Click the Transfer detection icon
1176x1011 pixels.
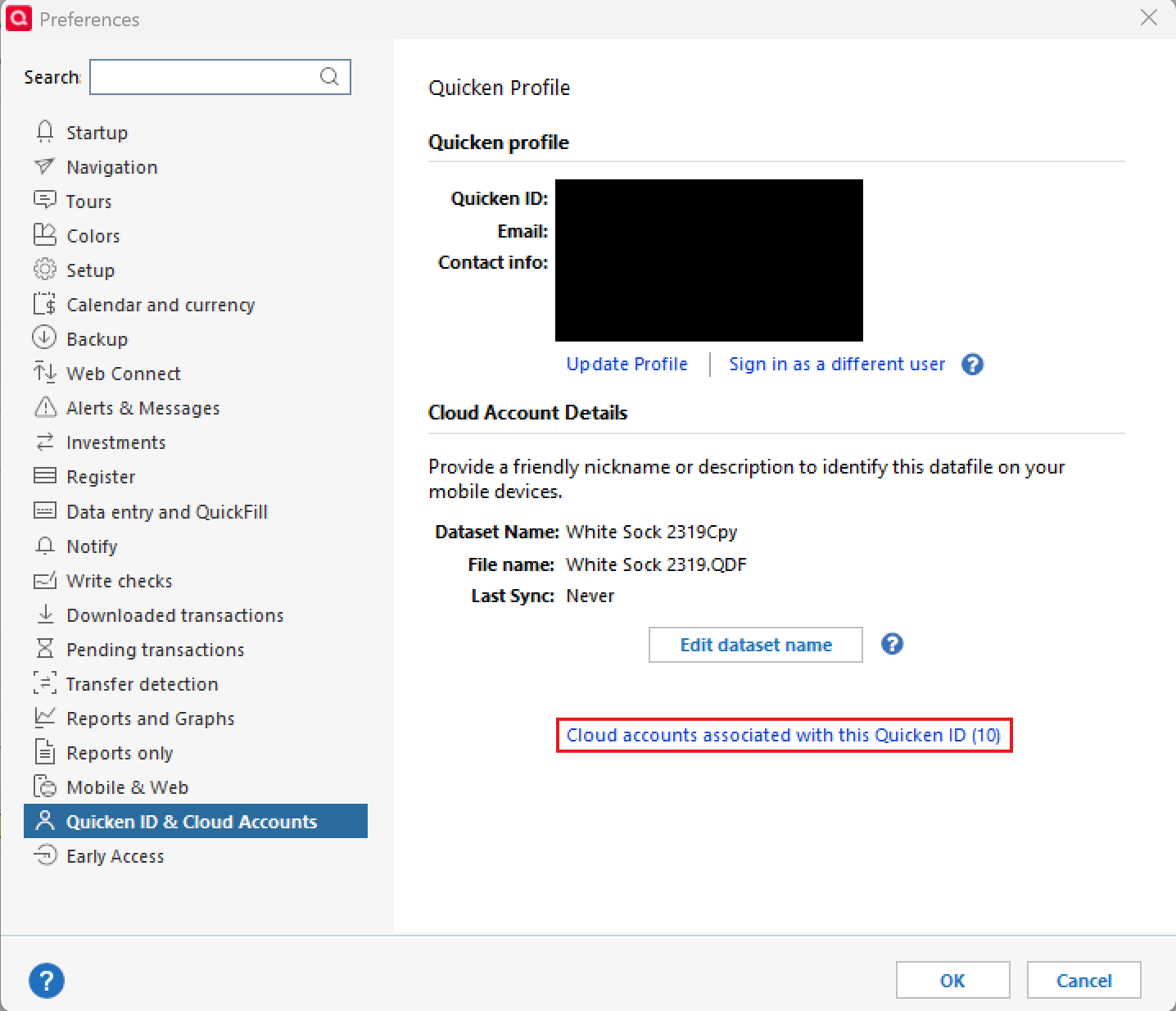[45, 683]
